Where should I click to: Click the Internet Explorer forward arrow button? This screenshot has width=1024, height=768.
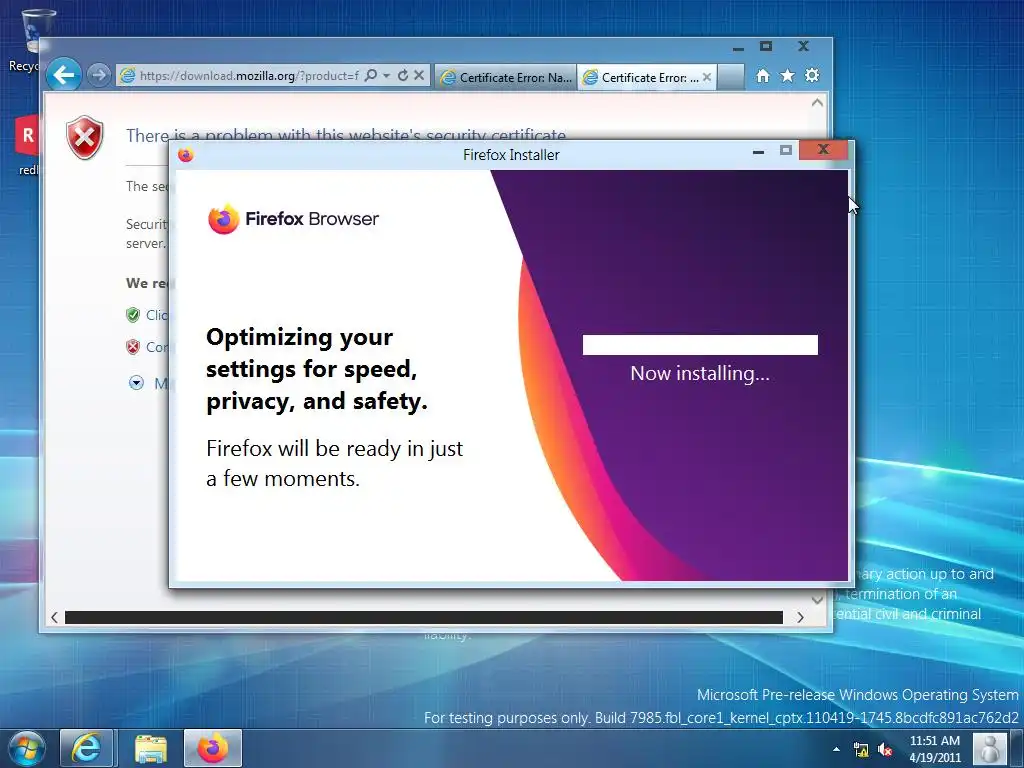pyautogui.click(x=99, y=76)
